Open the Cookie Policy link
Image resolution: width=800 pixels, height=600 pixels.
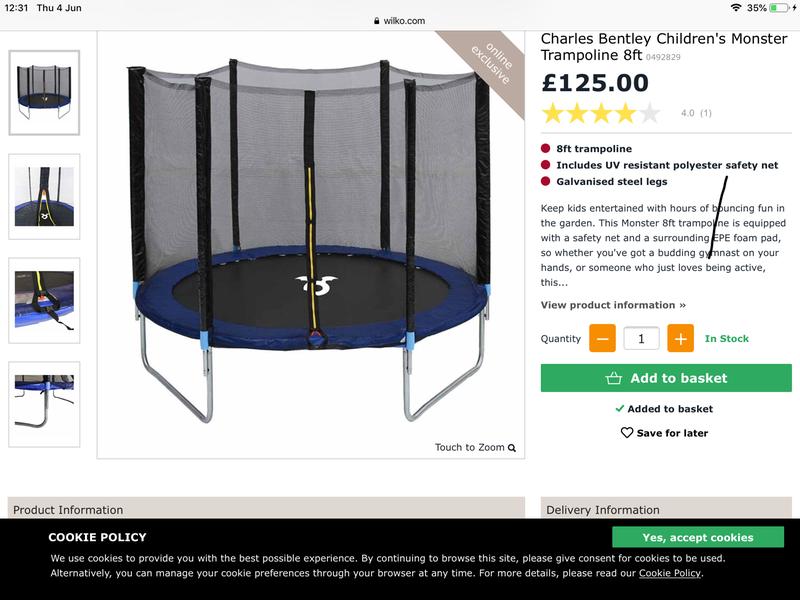(670, 573)
